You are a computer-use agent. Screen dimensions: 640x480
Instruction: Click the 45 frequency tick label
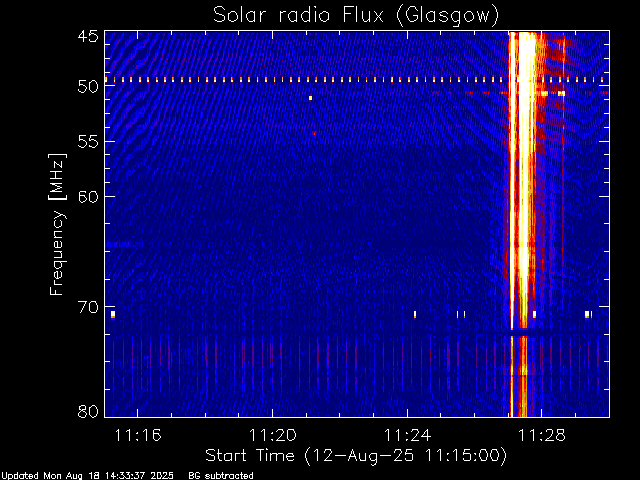[88, 36]
